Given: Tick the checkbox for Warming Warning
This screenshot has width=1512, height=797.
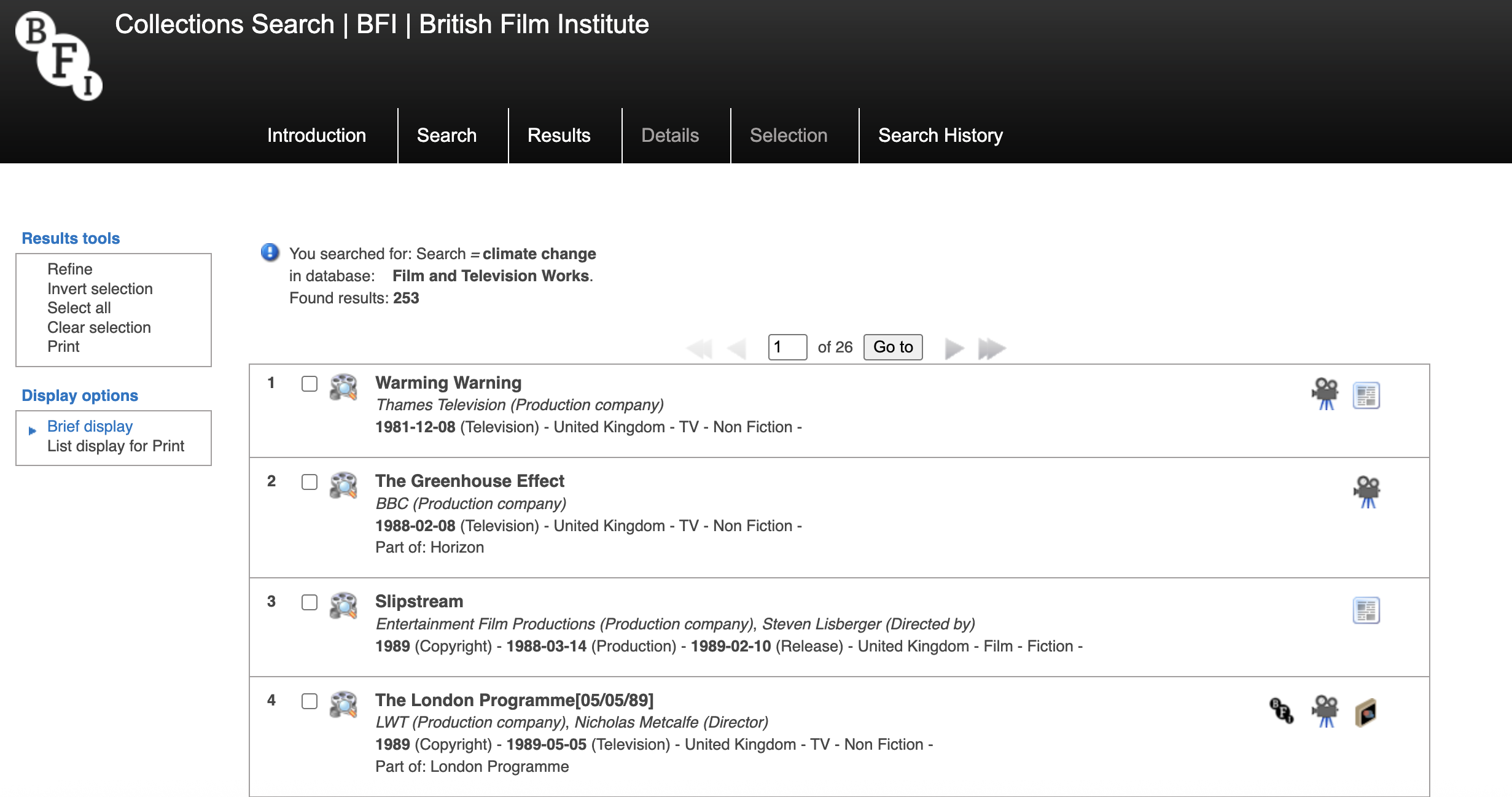Looking at the screenshot, I should coord(310,384).
